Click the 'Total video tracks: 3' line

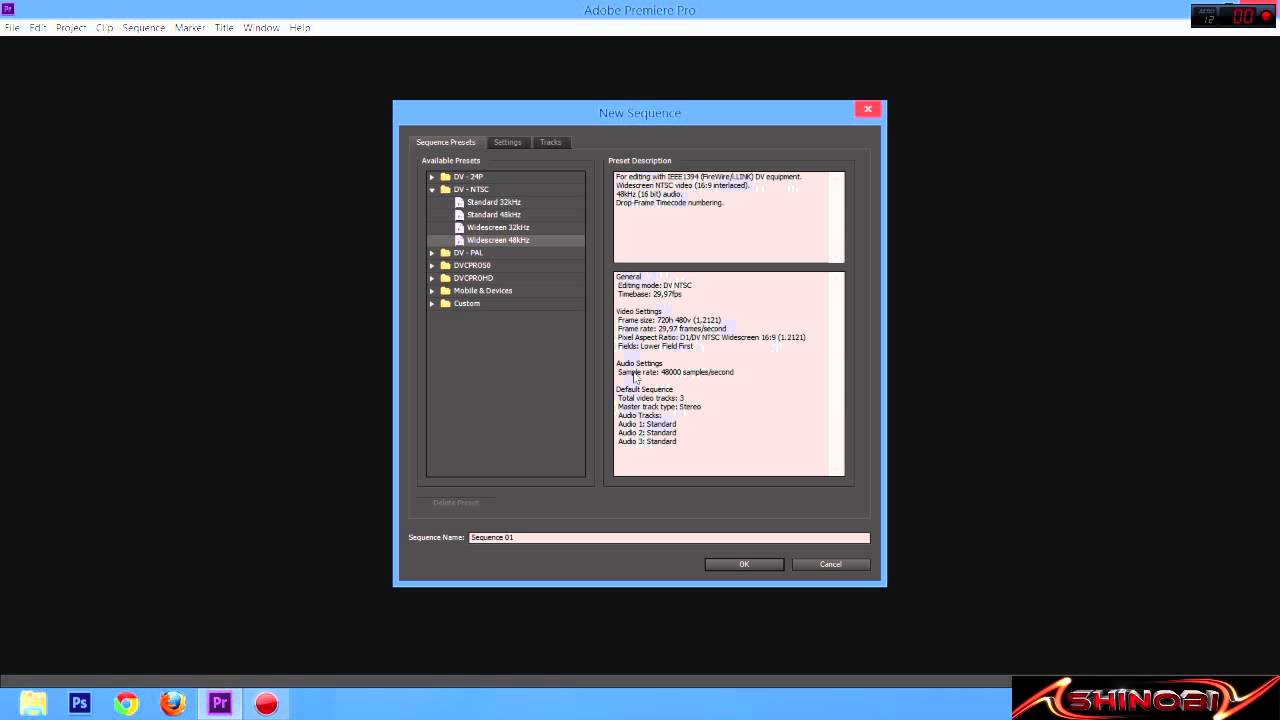click(x=651, y=398)
